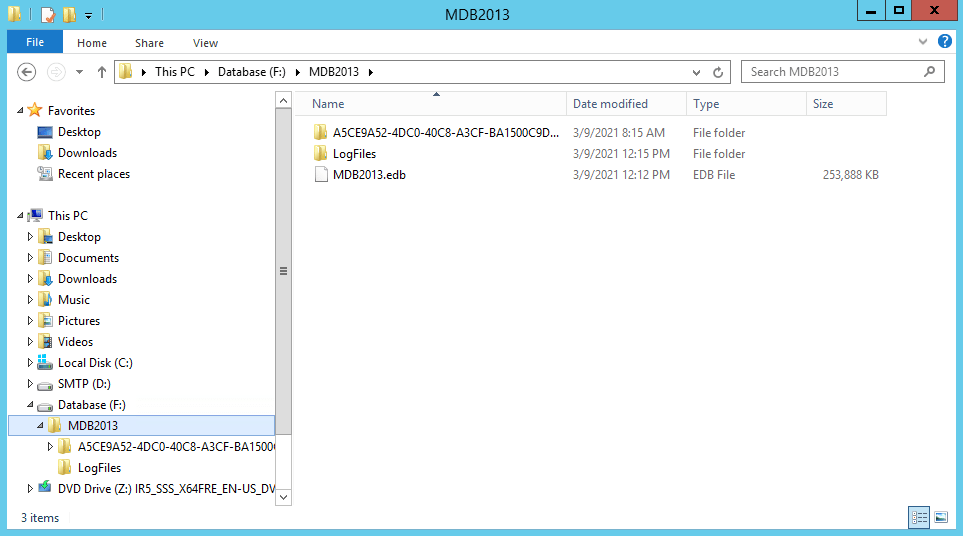This screenshot has width=963, height=536.
Task: Switch to details view layout
Action: click(919, 517)
